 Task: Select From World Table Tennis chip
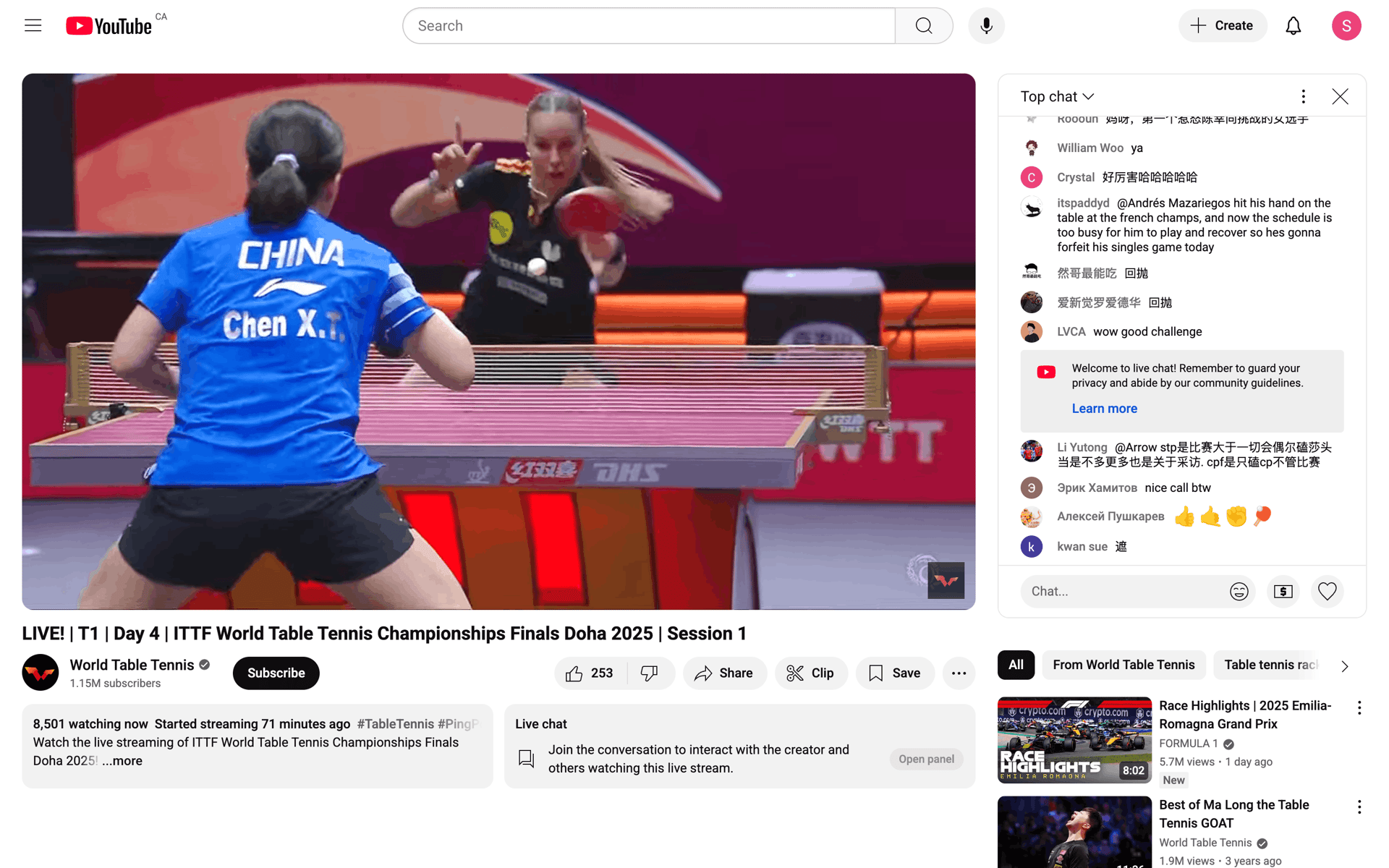pyautogui.click(x=1123, y=665)
